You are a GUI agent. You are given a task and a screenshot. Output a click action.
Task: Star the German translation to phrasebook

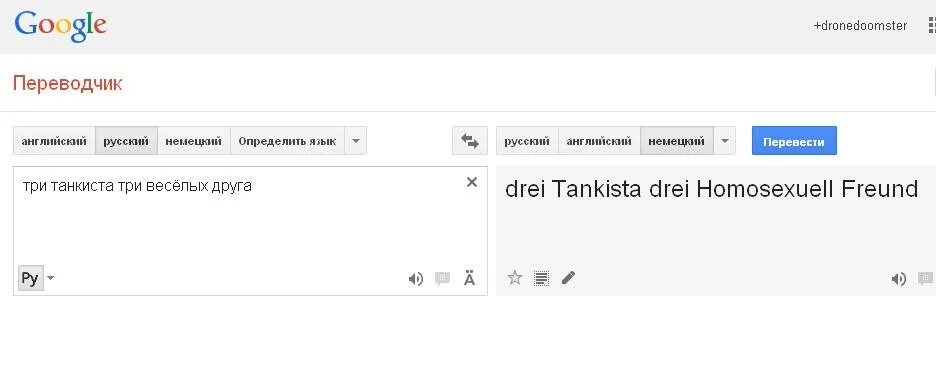pyautogui.click(x=515, y=278)
